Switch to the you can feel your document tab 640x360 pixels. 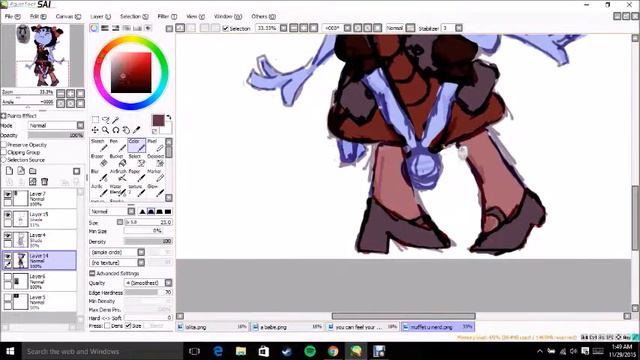[362, 327]
